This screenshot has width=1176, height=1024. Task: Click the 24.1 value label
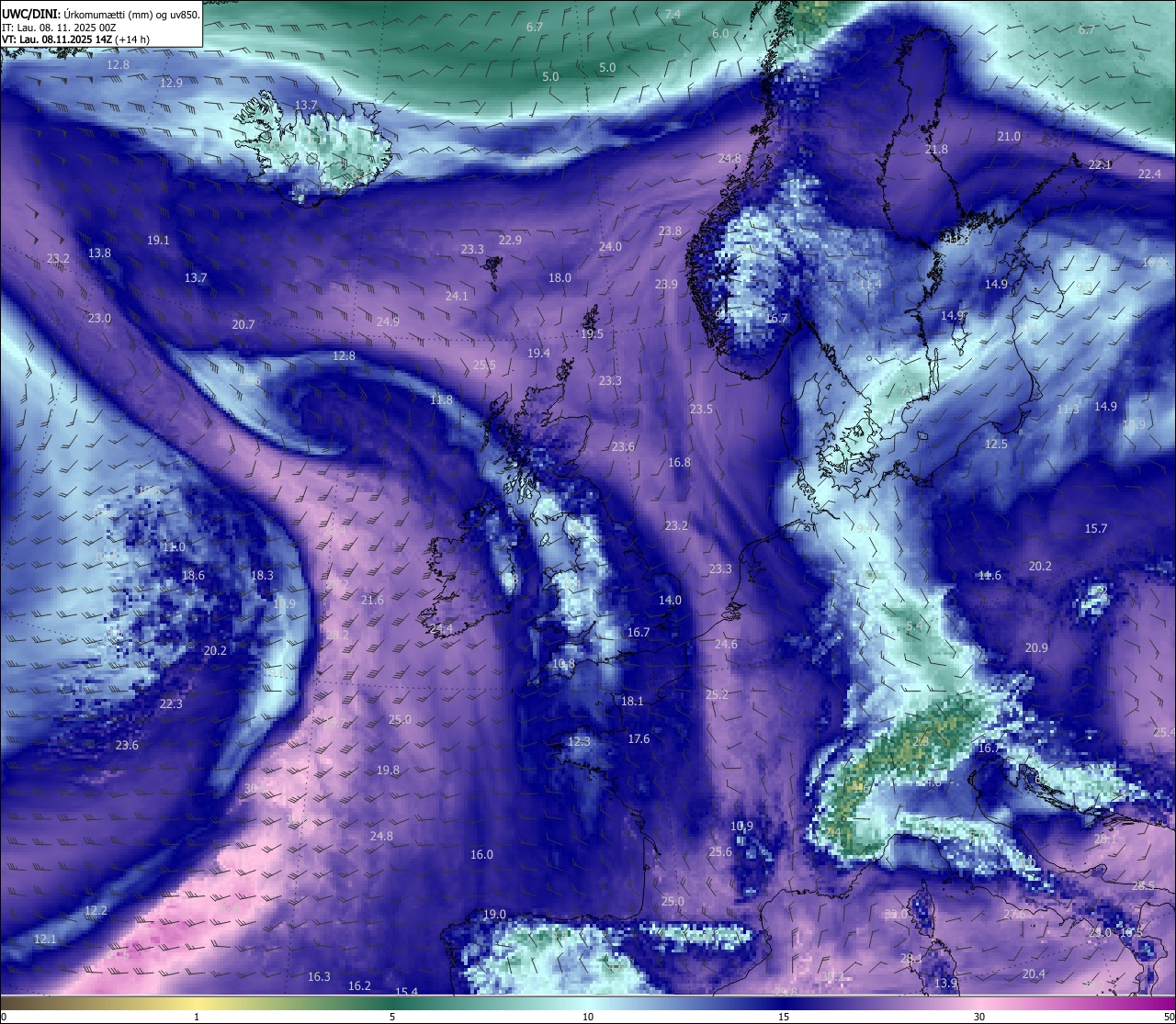pyautogui.click(x=457, y=297)
